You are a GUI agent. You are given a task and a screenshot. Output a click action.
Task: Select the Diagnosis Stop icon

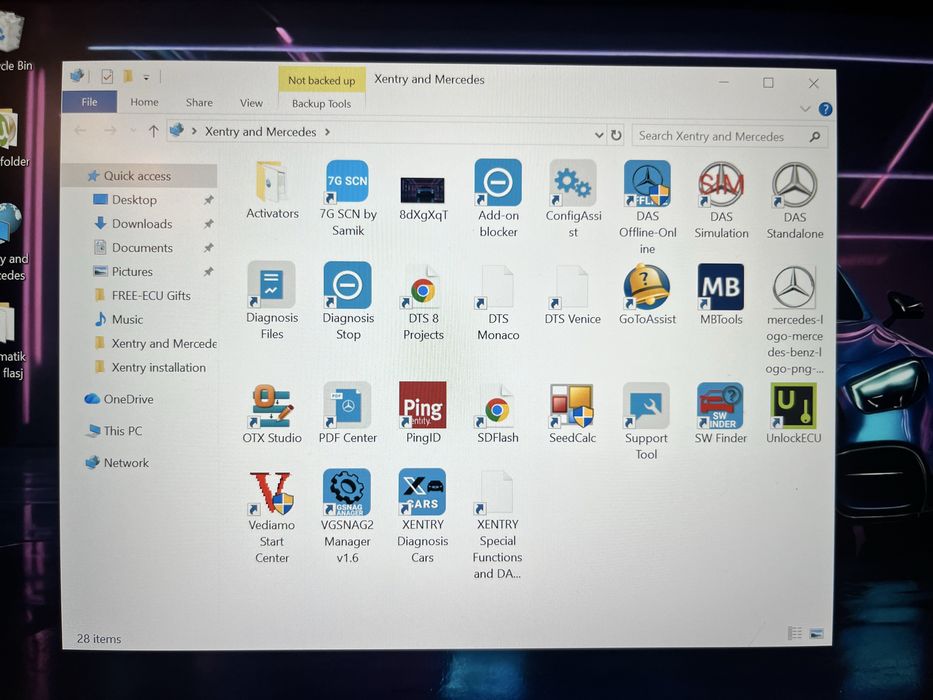click(348, 301)
